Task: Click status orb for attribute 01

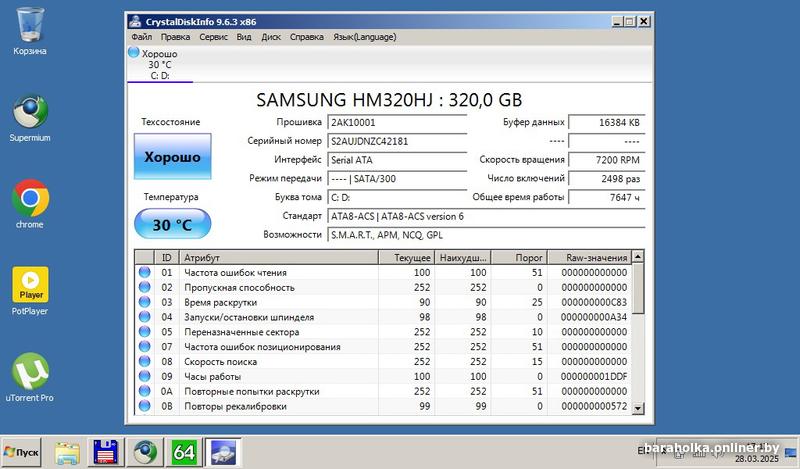Action: click(144, 272)
